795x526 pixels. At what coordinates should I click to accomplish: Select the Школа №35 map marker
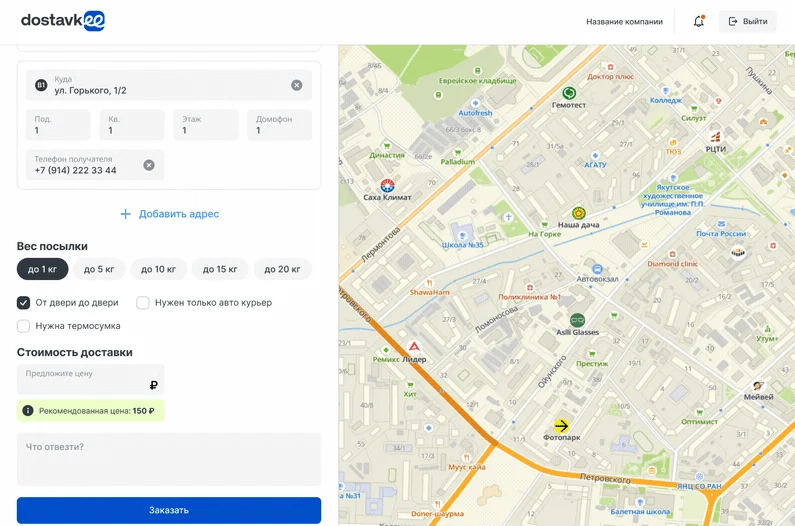tap(462, 235)
